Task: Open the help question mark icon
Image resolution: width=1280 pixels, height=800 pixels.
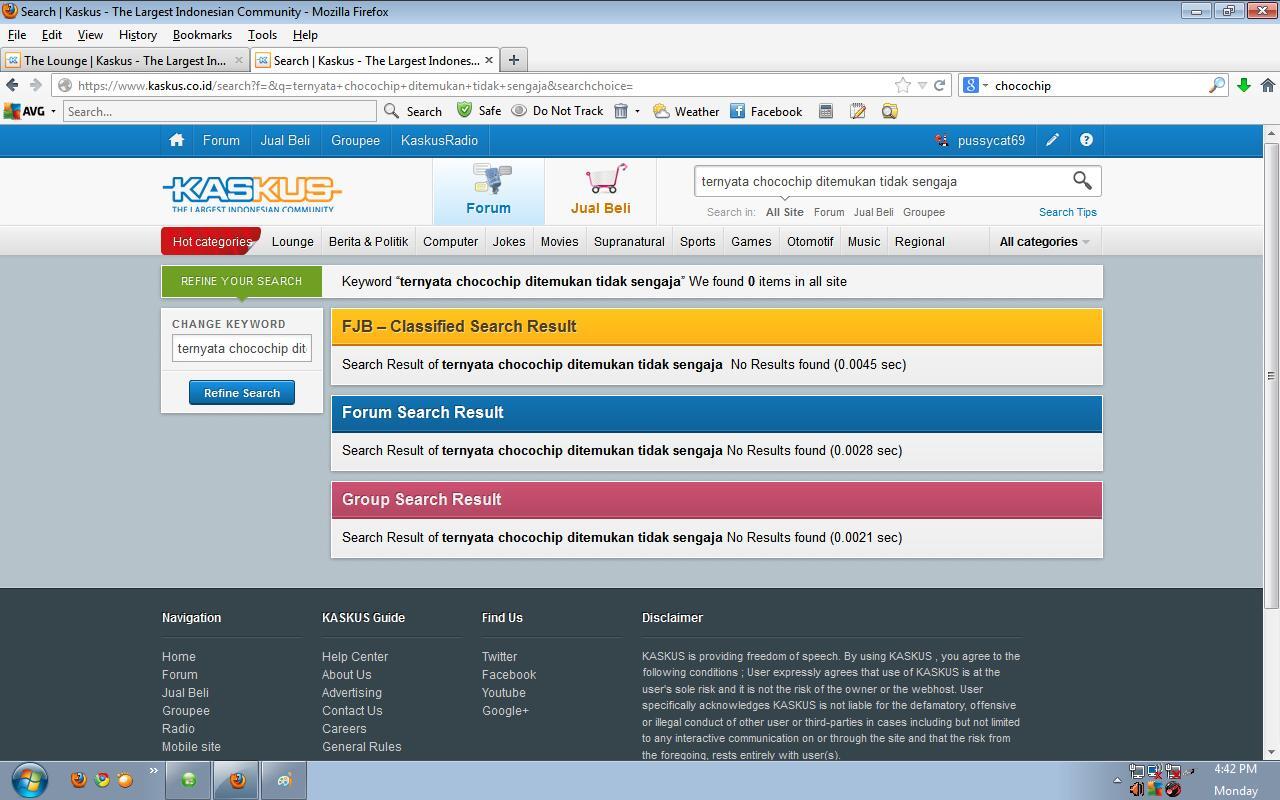Action: point(1086,140)
